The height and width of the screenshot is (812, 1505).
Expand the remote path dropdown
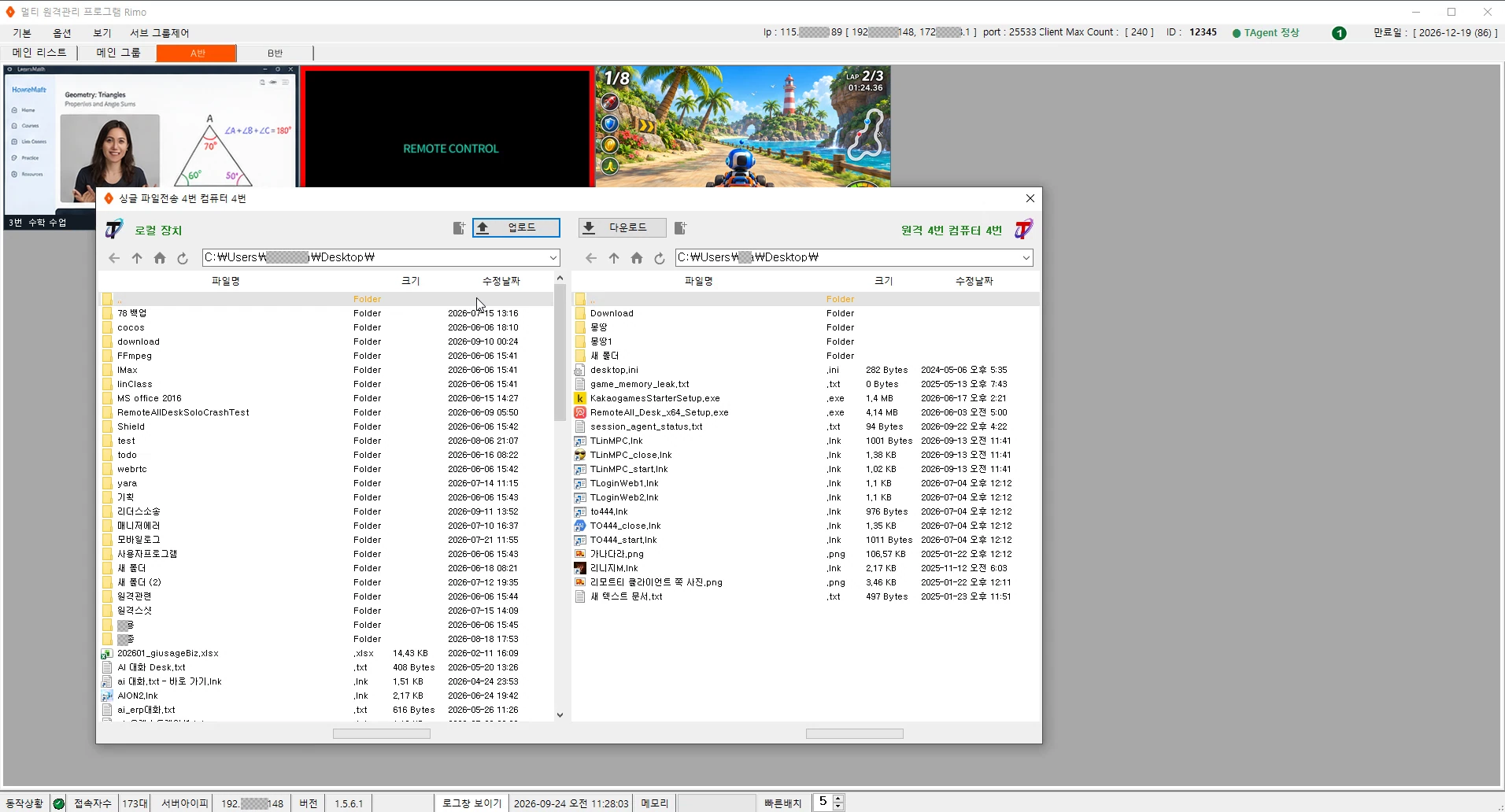1026,257
